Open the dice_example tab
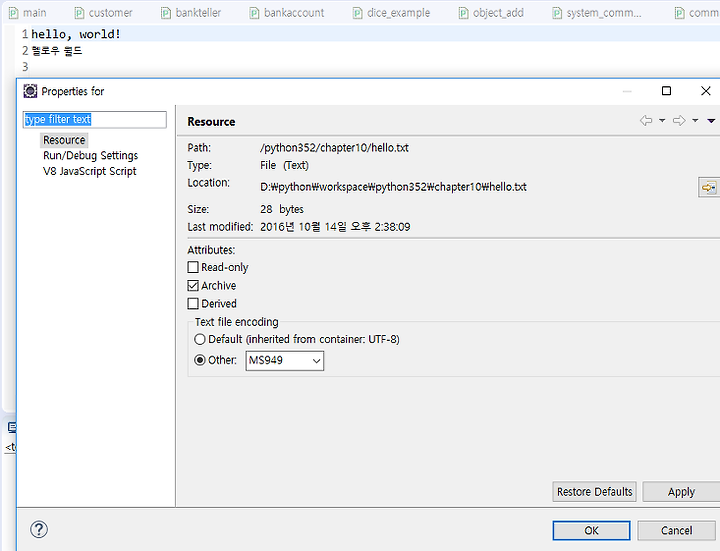Image resolution: width=720 pixels, height=551 pixels. [391, 13]
